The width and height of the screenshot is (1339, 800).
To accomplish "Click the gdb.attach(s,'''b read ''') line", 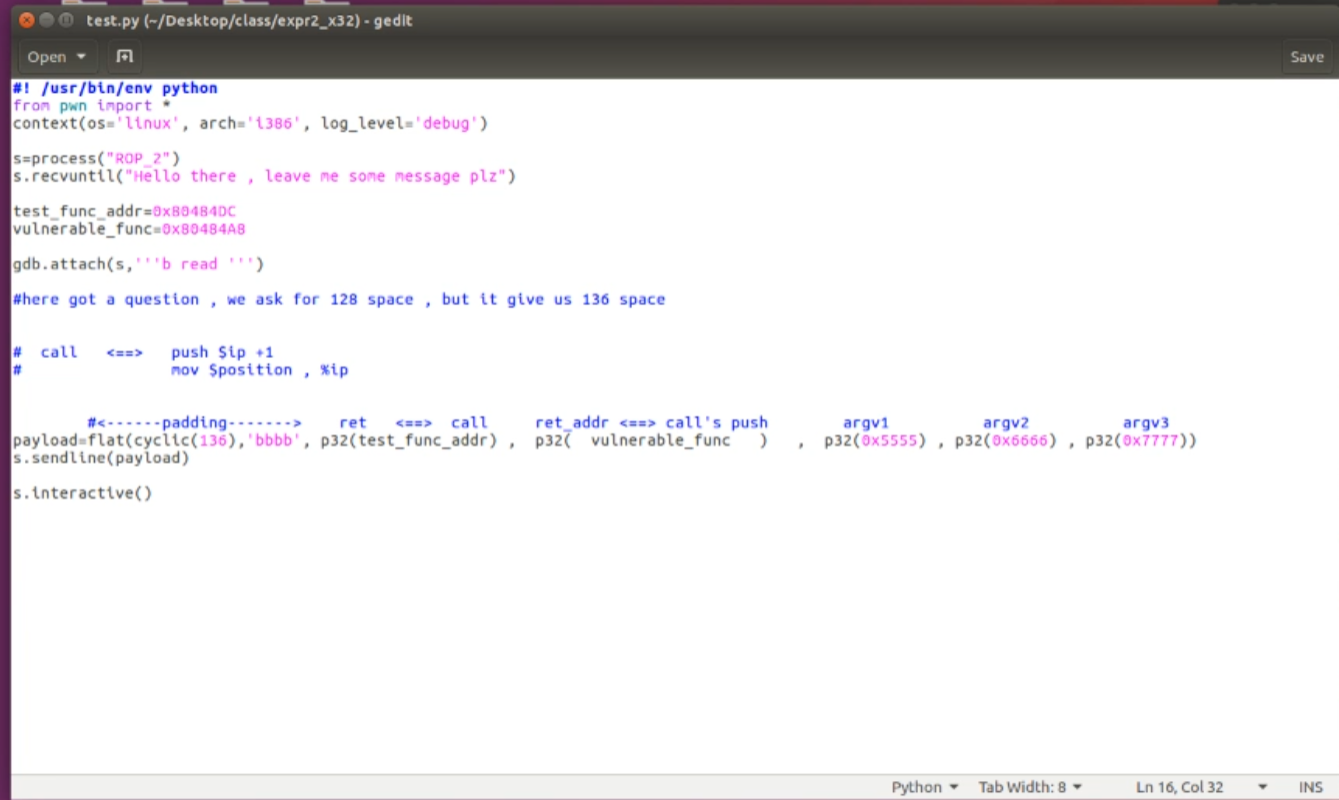I will coord(138,265).
